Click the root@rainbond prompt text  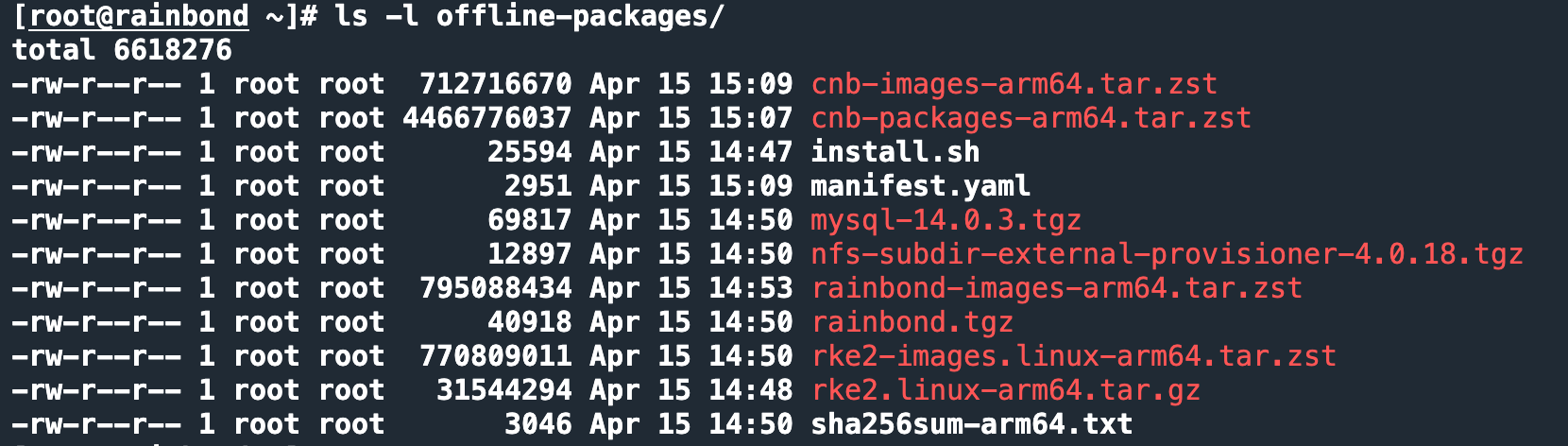pos(139,16)
